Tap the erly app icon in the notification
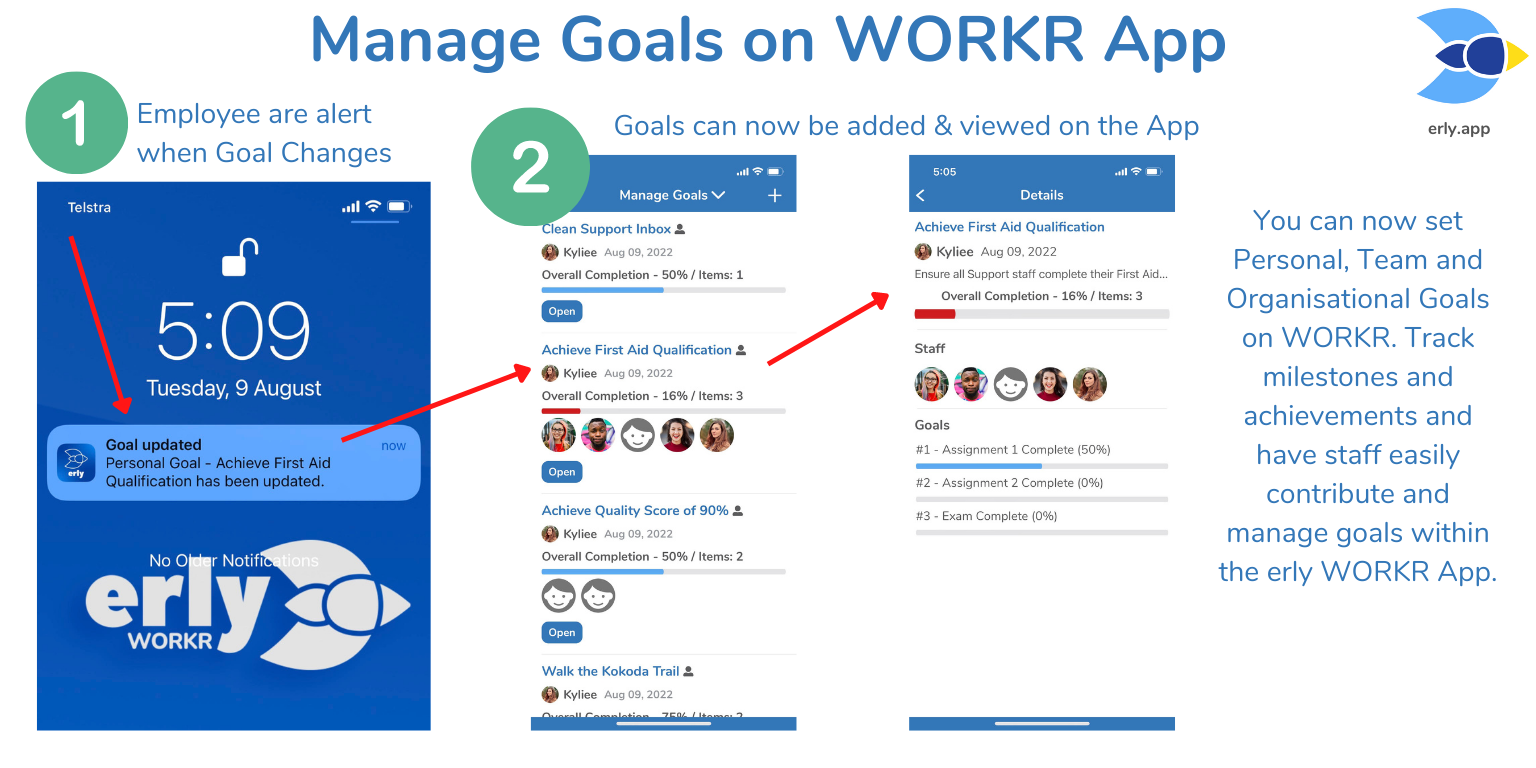The image size is (1536, 768). (x=76, y=462)
